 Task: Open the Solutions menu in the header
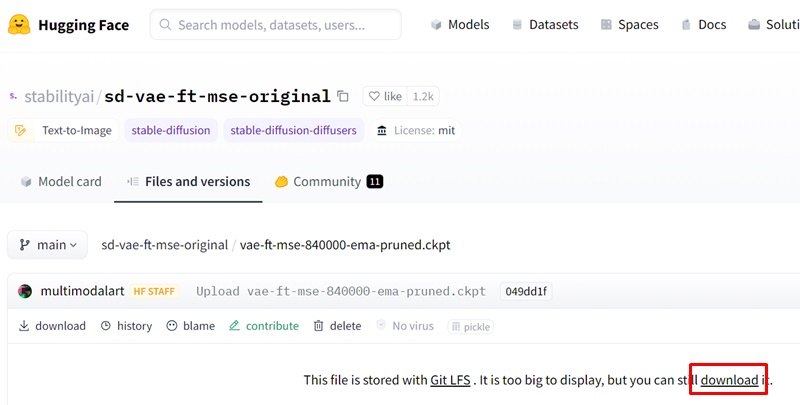[x=773, y=24]
